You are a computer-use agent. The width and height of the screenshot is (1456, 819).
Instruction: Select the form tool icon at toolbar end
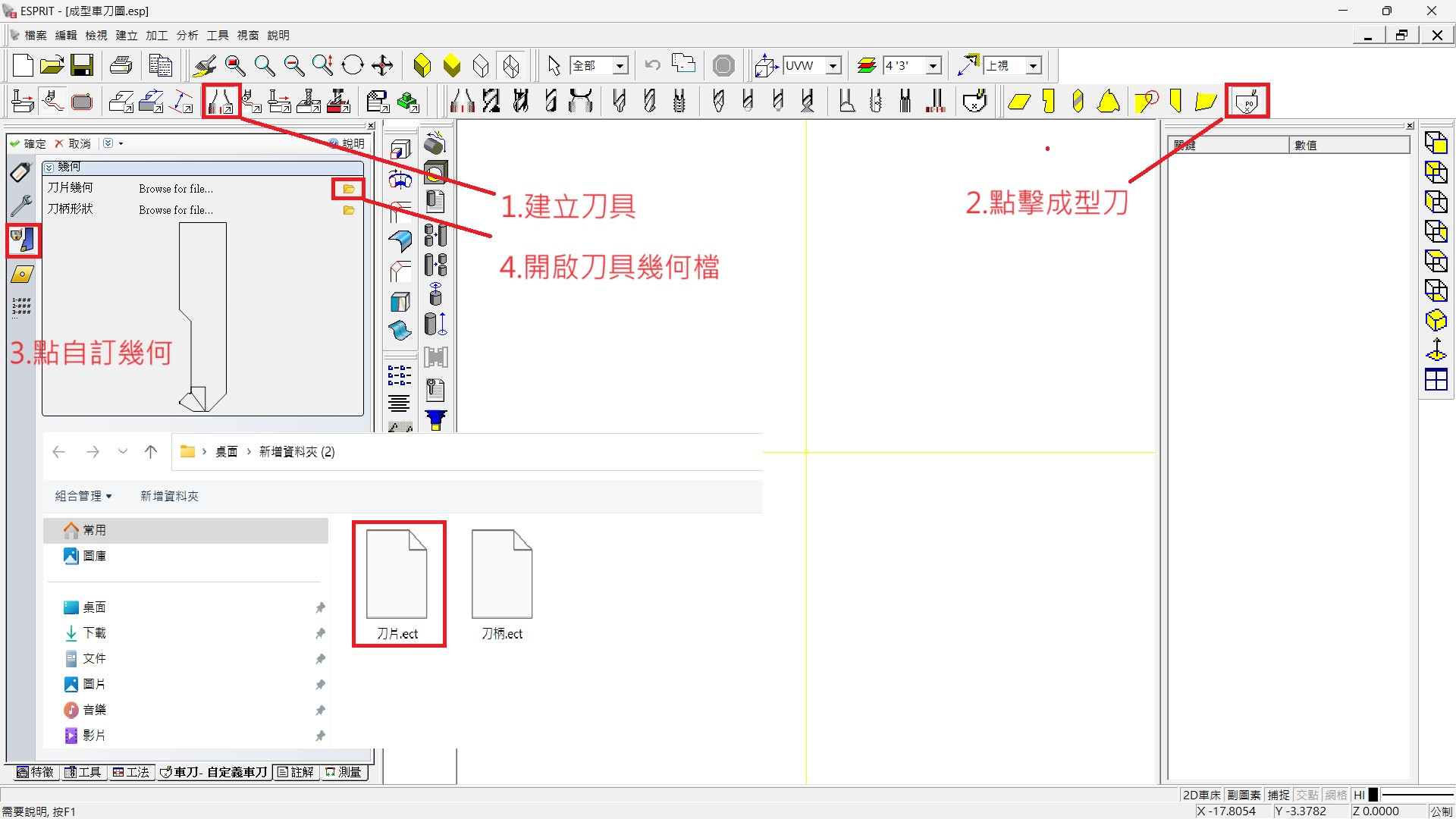1247,101
